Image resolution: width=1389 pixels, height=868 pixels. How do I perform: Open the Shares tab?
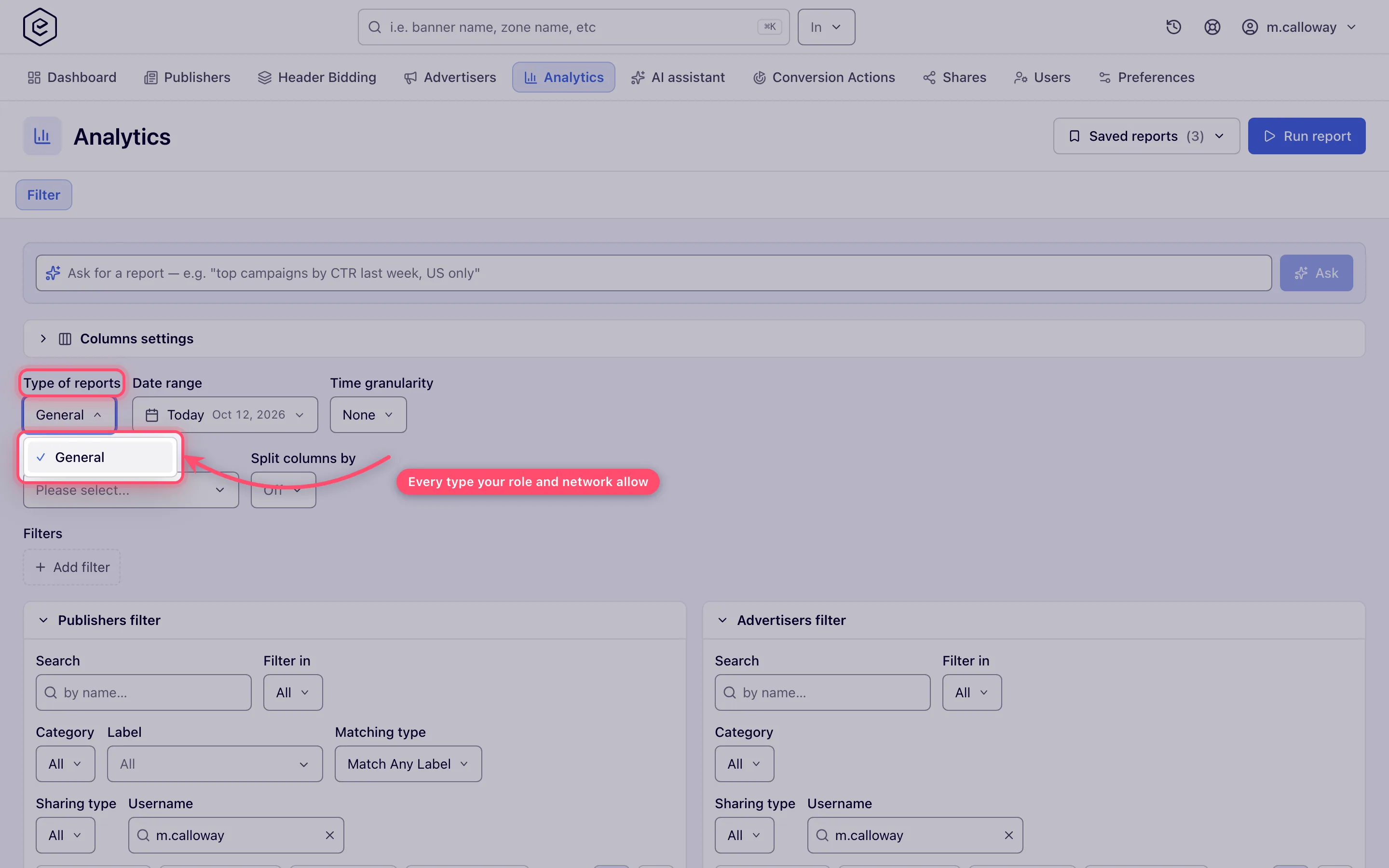pos(954,78)
